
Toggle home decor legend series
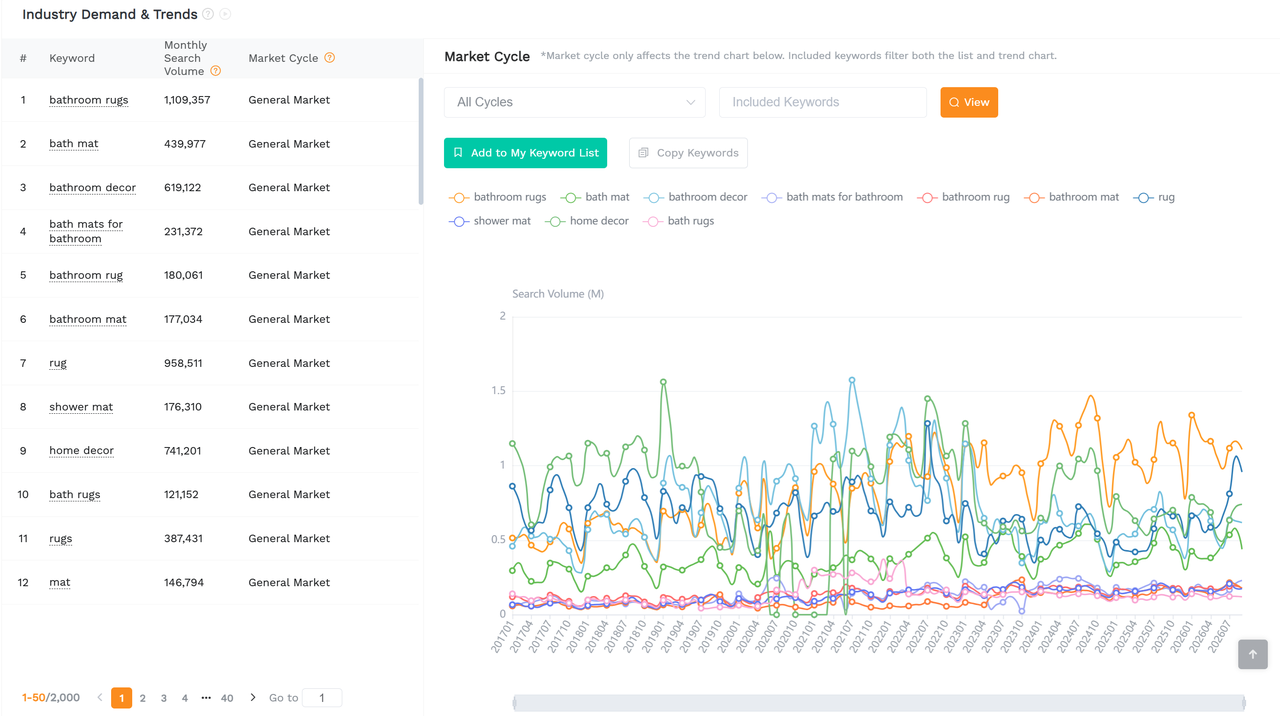587,221
